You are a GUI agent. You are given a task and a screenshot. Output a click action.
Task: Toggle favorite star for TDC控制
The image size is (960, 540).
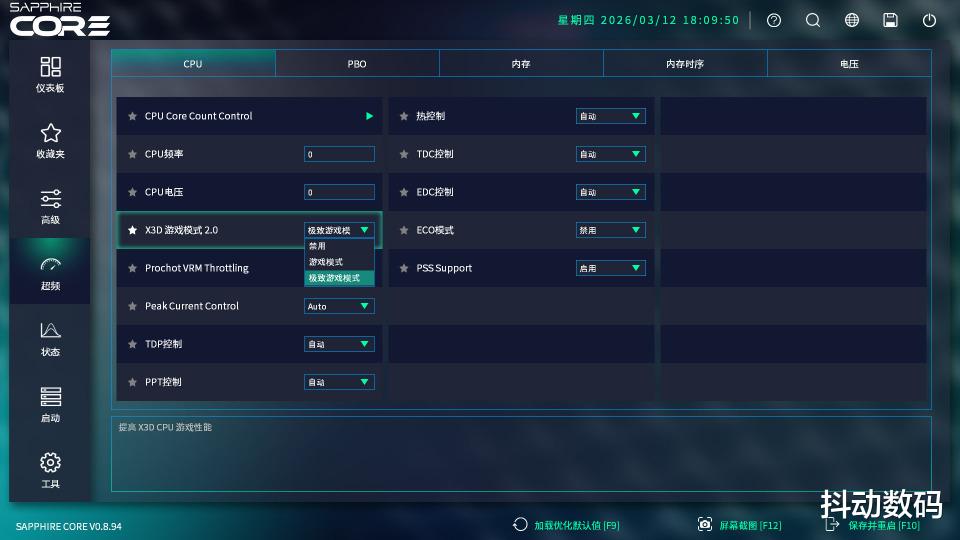[404, 154]
